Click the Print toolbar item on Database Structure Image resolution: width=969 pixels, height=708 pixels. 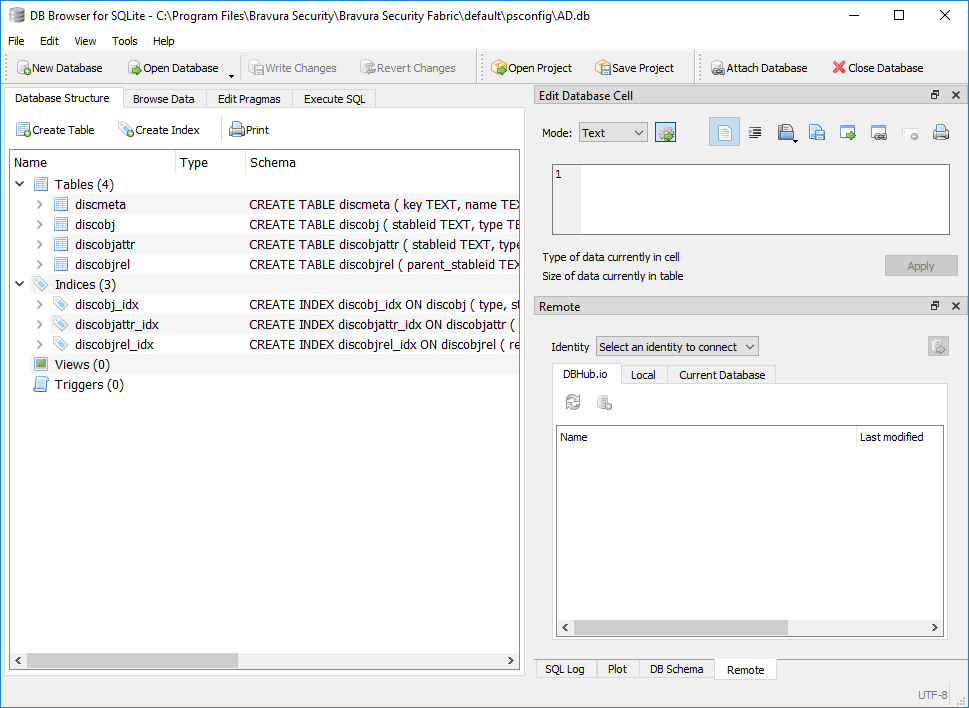tap(248, 129)
